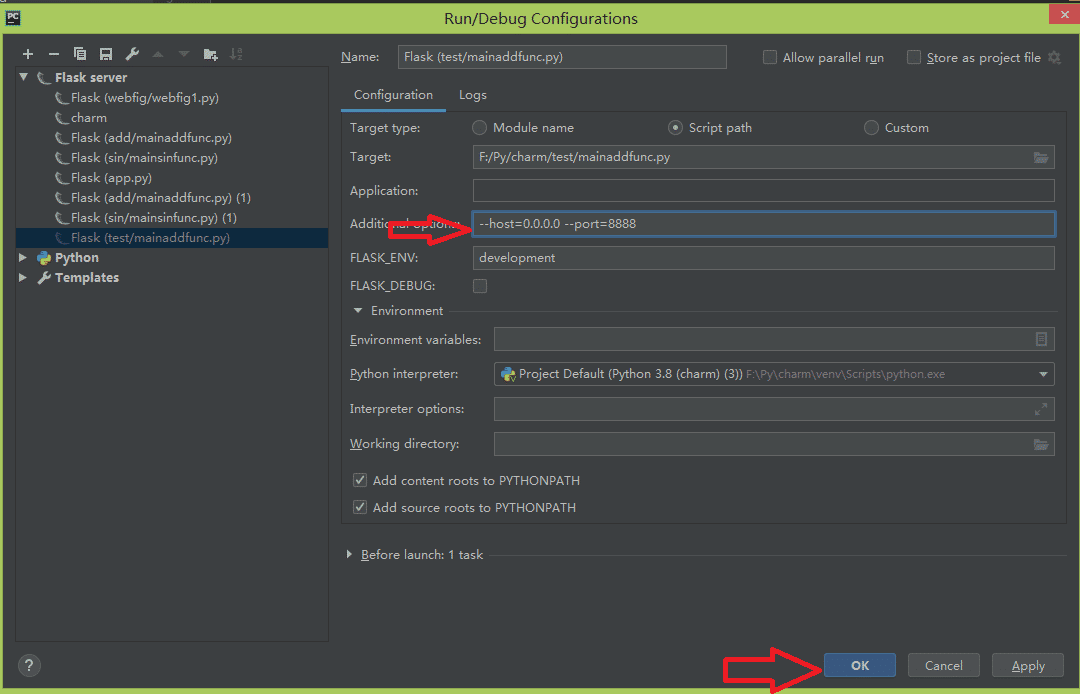The image size is (1080, 694).
Task: Select the Module name radio button
Action: [480, 128]
